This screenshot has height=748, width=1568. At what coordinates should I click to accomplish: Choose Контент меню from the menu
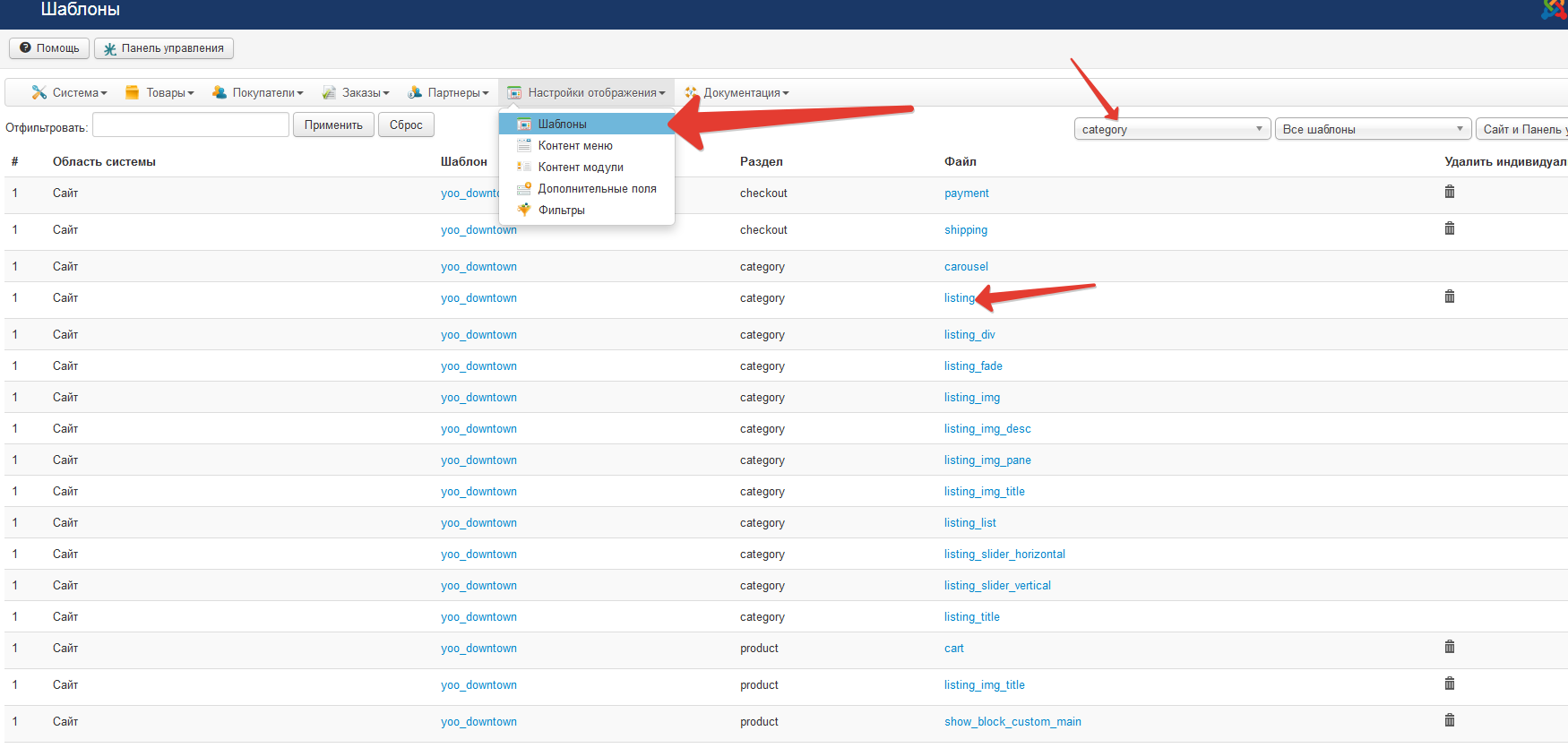(x=587, y=145)
